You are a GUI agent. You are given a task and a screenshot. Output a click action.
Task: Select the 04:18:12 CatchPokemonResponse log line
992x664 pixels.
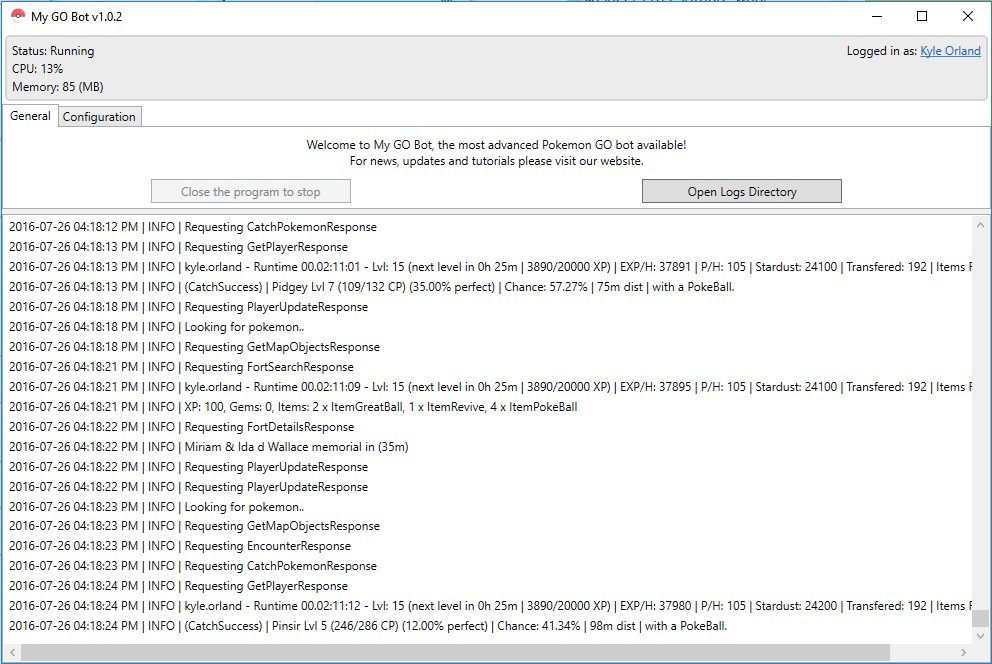tap(193, 227)
